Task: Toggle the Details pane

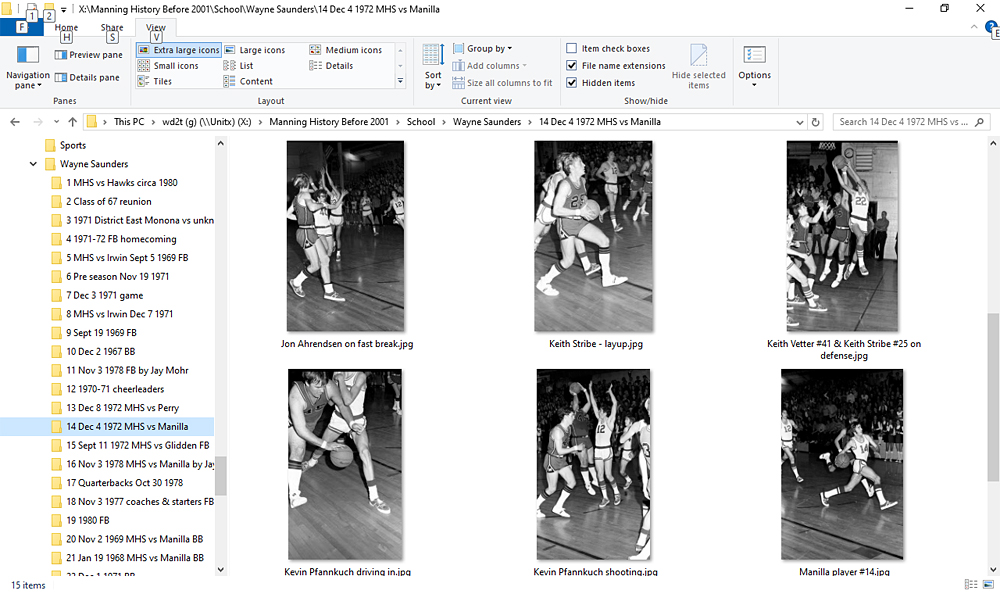Action: pyautogui.click(x=87, y=78)
